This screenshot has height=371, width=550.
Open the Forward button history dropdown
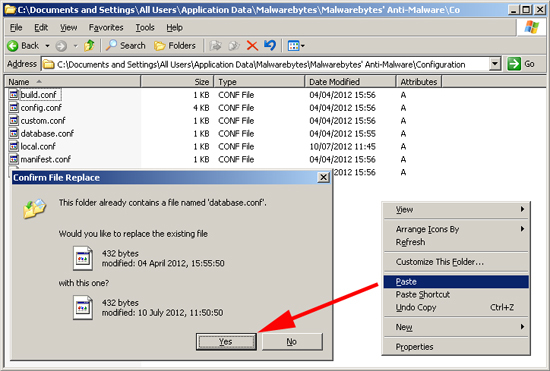tap(75, 46)
